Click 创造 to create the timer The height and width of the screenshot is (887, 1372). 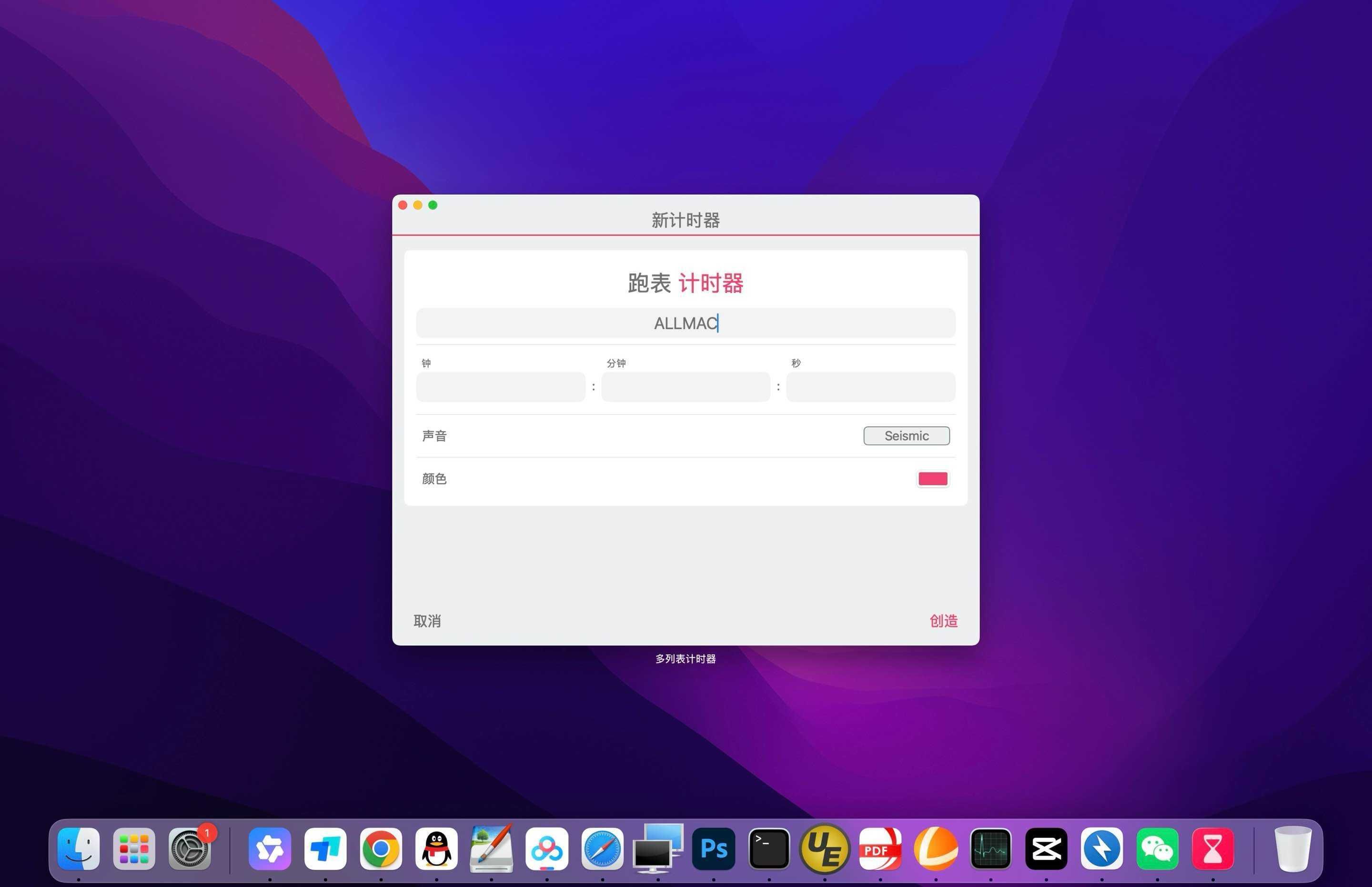943,621
